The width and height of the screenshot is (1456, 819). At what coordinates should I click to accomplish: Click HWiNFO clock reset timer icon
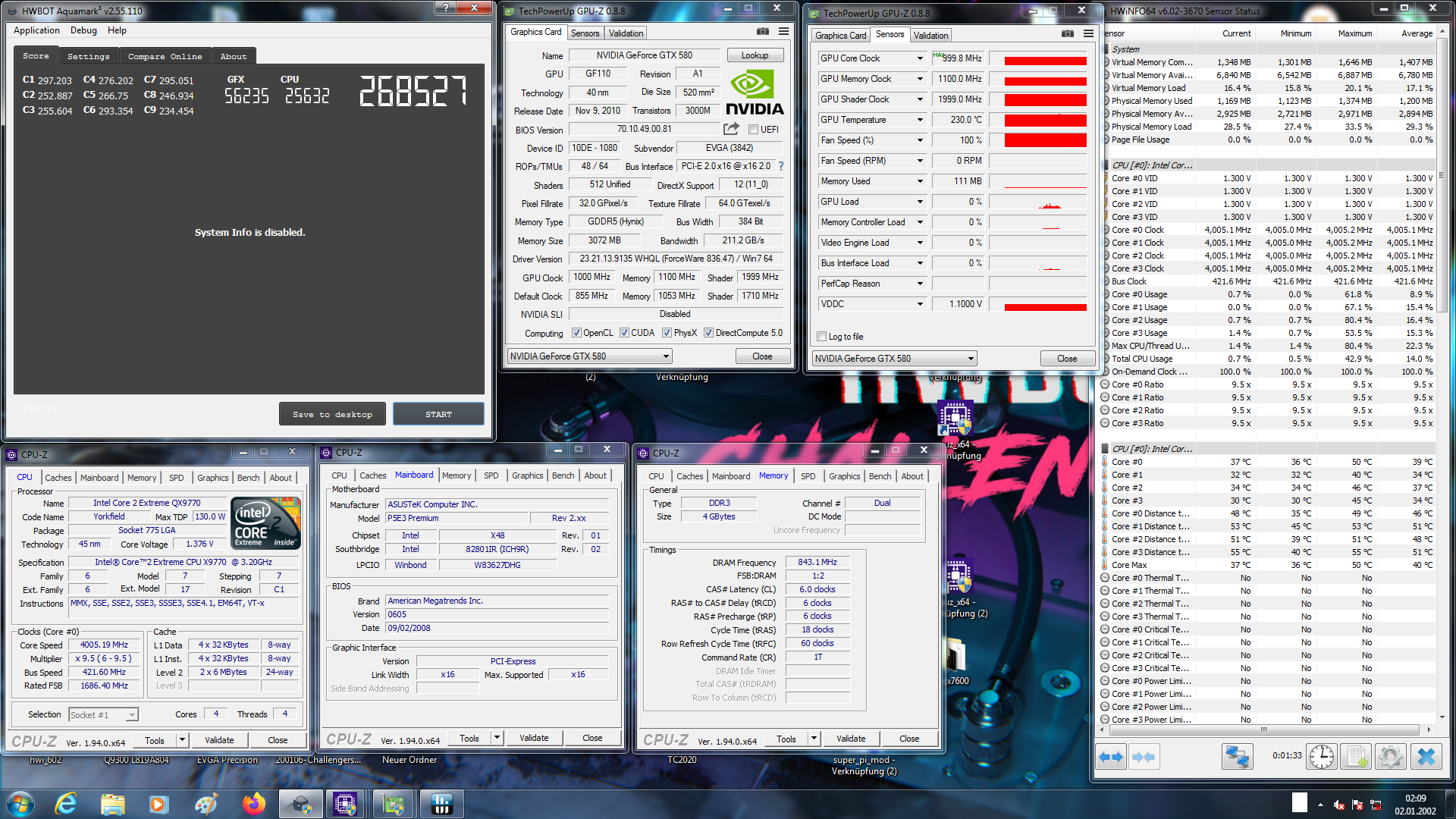pos(1322,757)
